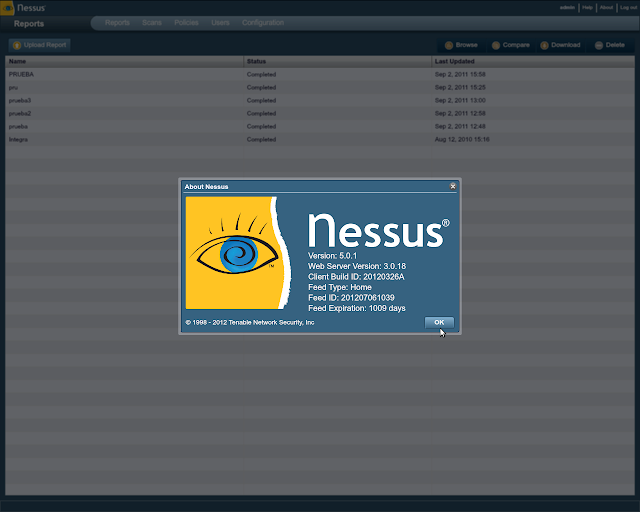Click the Browse button label
The height and width of the screenshot is (512, 640).
[467, 45]
